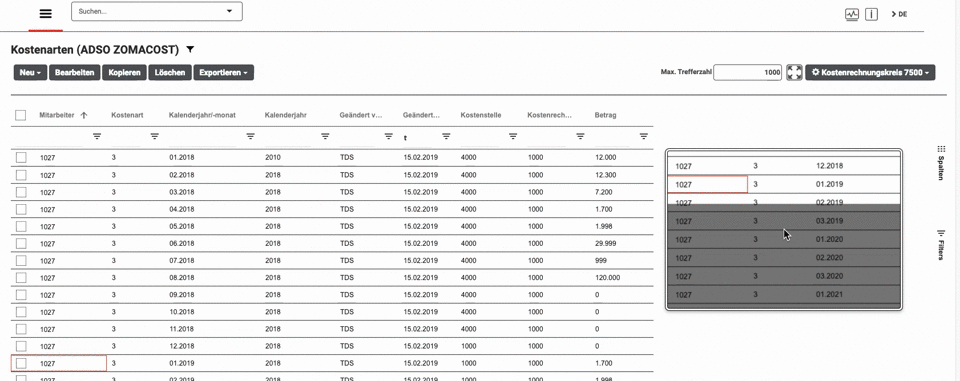Screen dimensions: 960x381
Task: Open filter icon for Kostenrechnungskreis column
Action: click(x=580, y=137)
